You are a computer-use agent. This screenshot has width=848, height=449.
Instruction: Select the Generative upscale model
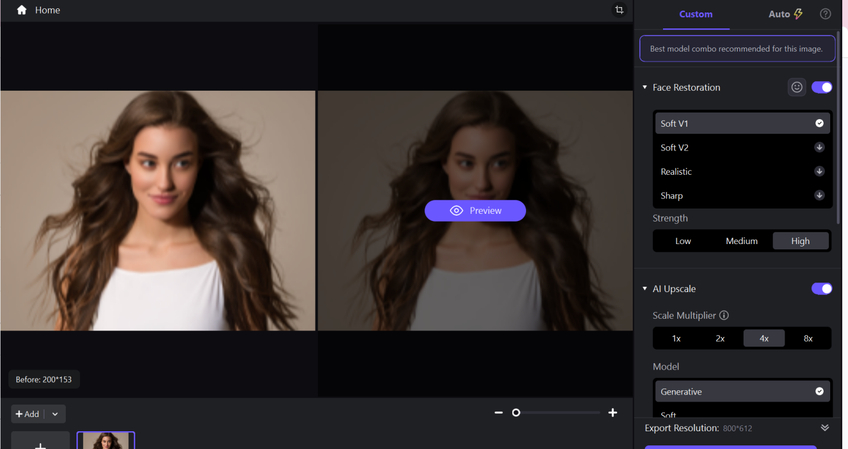742,391
